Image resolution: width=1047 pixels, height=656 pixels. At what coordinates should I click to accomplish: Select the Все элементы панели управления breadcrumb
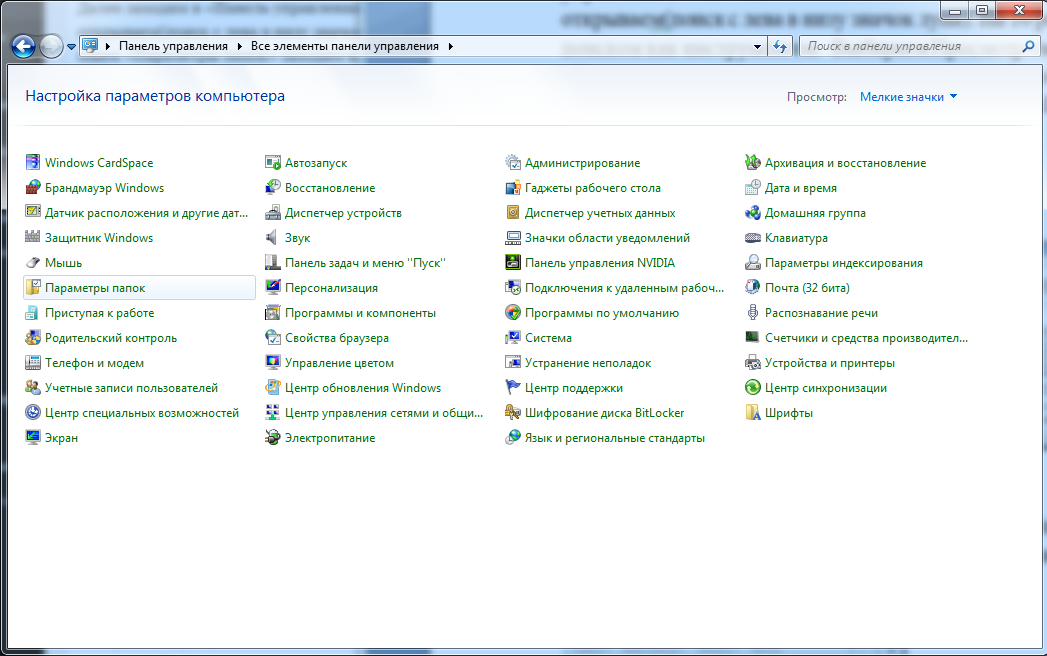pyautogui.click(x=344, y=47)
